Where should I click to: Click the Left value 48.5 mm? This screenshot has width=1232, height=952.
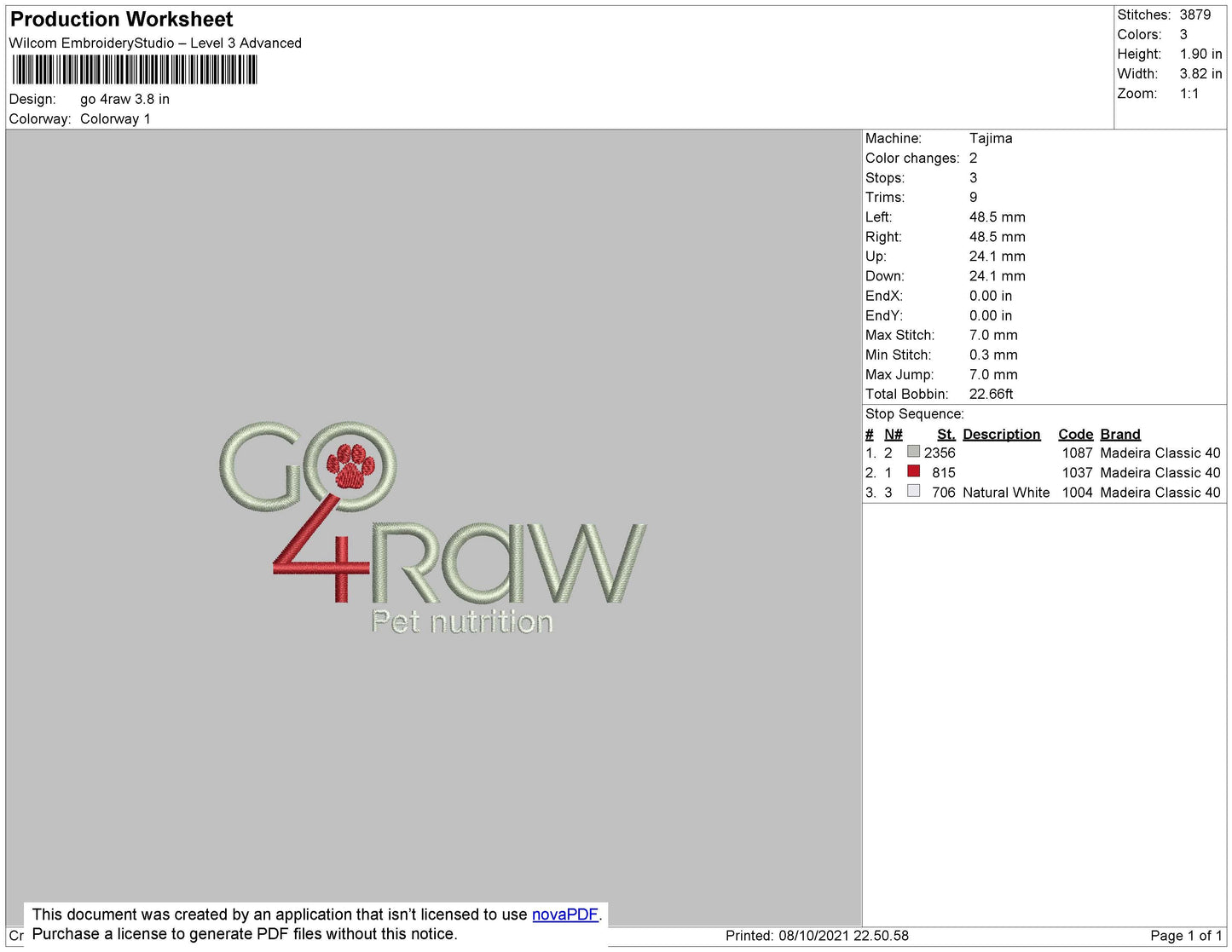998,217
